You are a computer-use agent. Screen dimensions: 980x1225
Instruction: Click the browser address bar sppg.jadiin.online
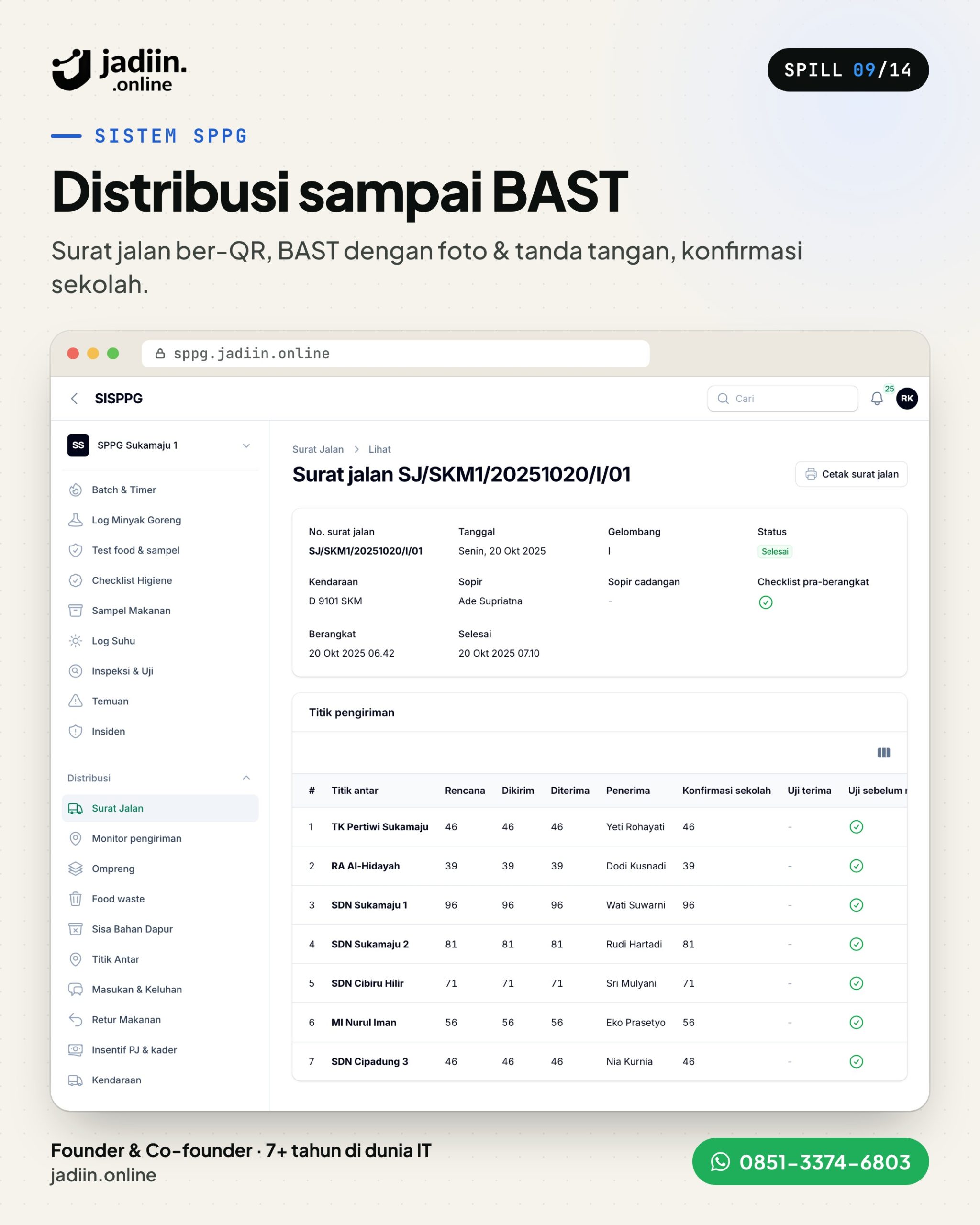point(395,354)
